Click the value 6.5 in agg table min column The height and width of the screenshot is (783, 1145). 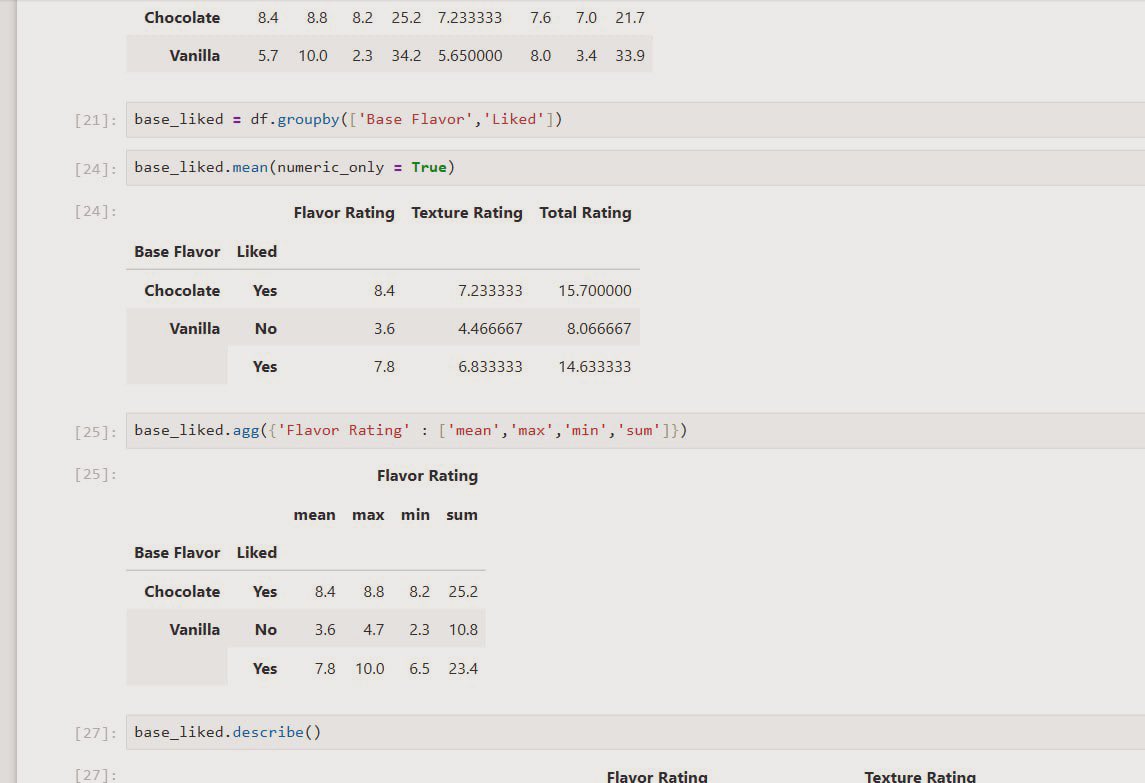pos(419,668)
